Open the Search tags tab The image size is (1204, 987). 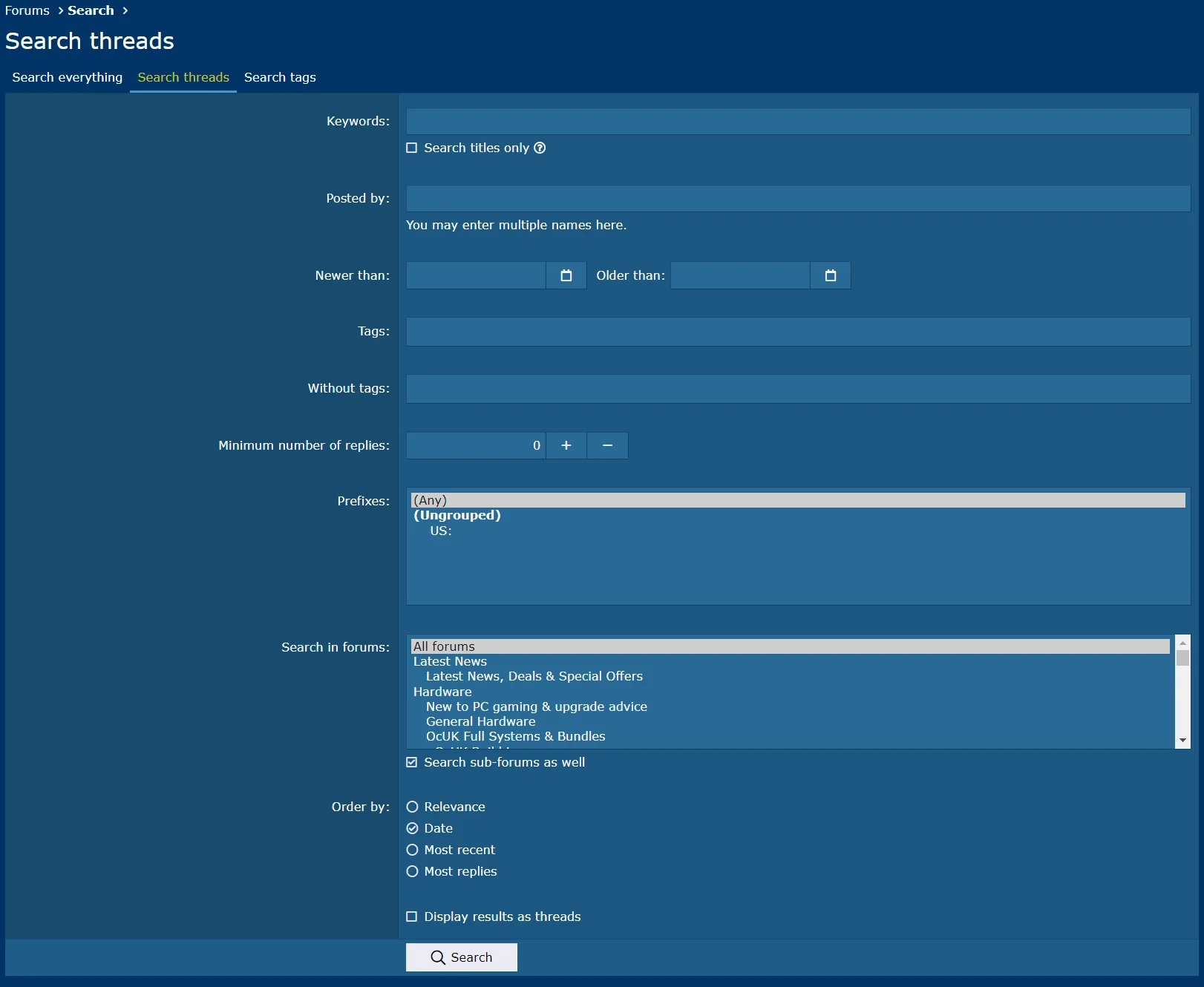[280, 77]
